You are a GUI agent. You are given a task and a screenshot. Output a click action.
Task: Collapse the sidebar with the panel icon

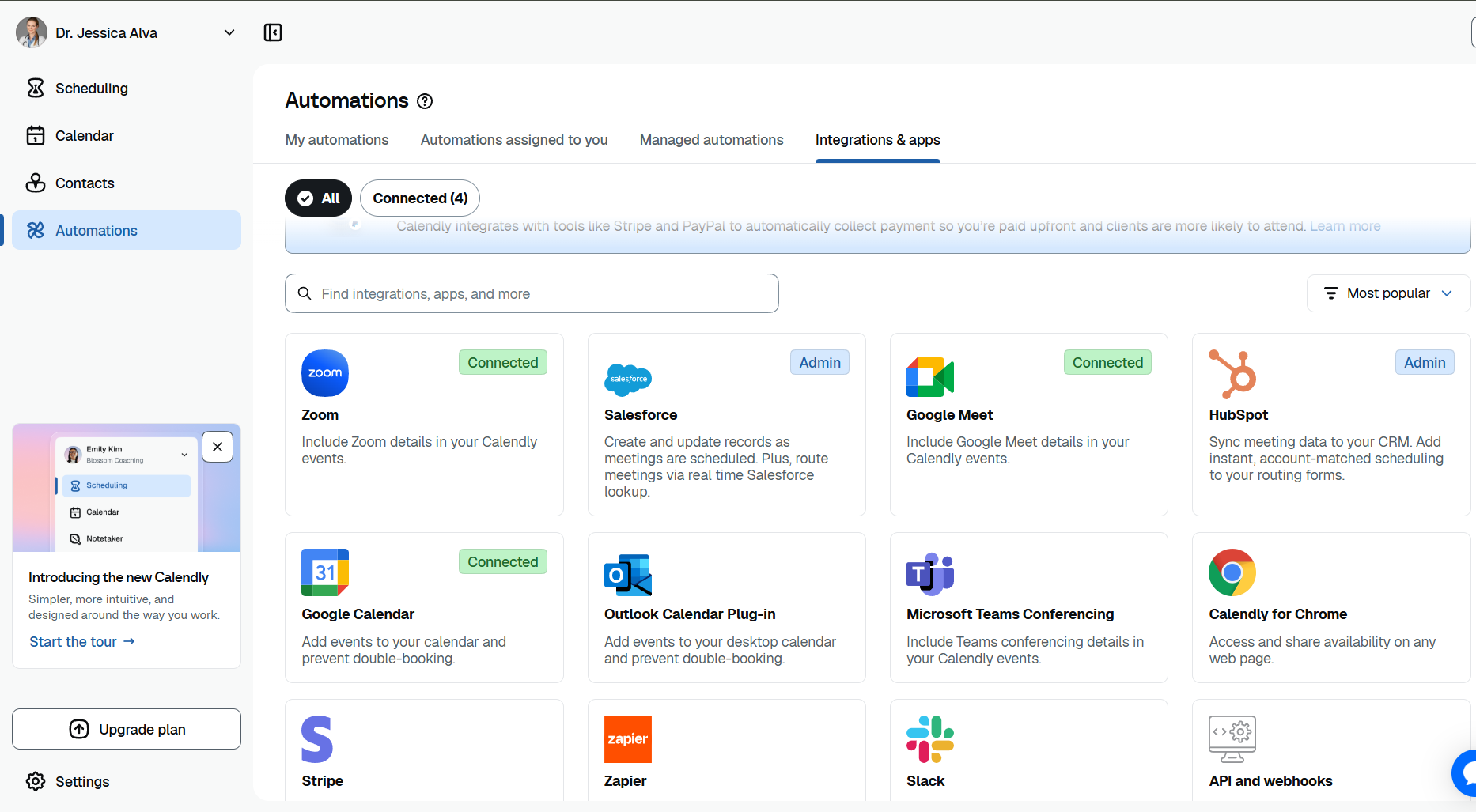(273, 32)
